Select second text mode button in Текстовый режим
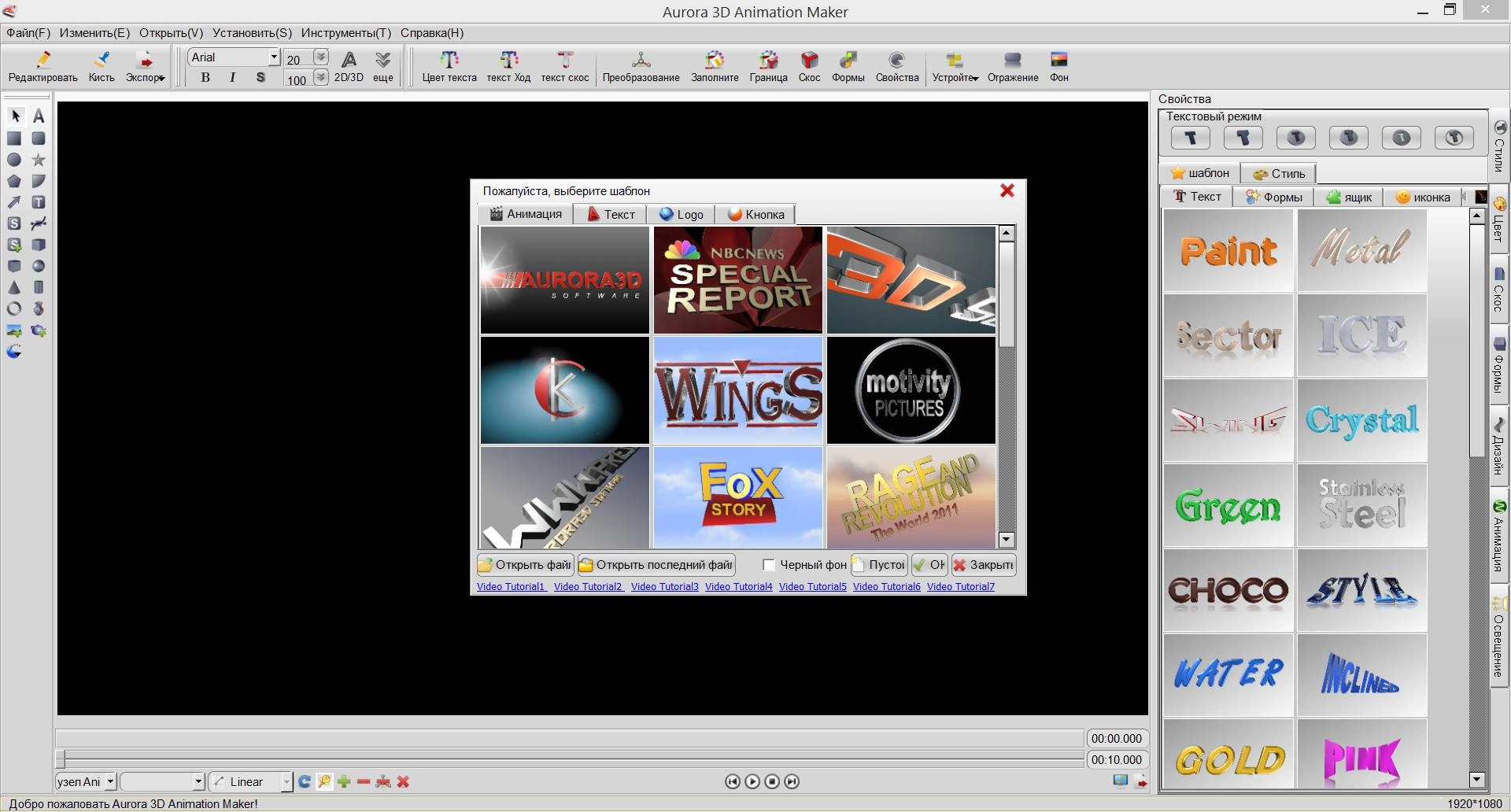 point(1243,138)
